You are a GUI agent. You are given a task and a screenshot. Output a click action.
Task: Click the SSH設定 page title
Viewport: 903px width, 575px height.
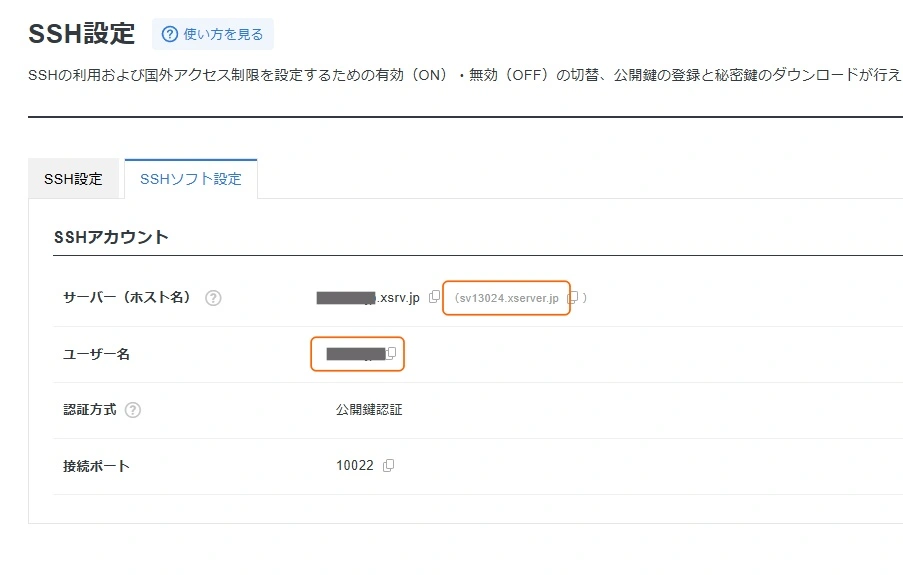[81, 34]
